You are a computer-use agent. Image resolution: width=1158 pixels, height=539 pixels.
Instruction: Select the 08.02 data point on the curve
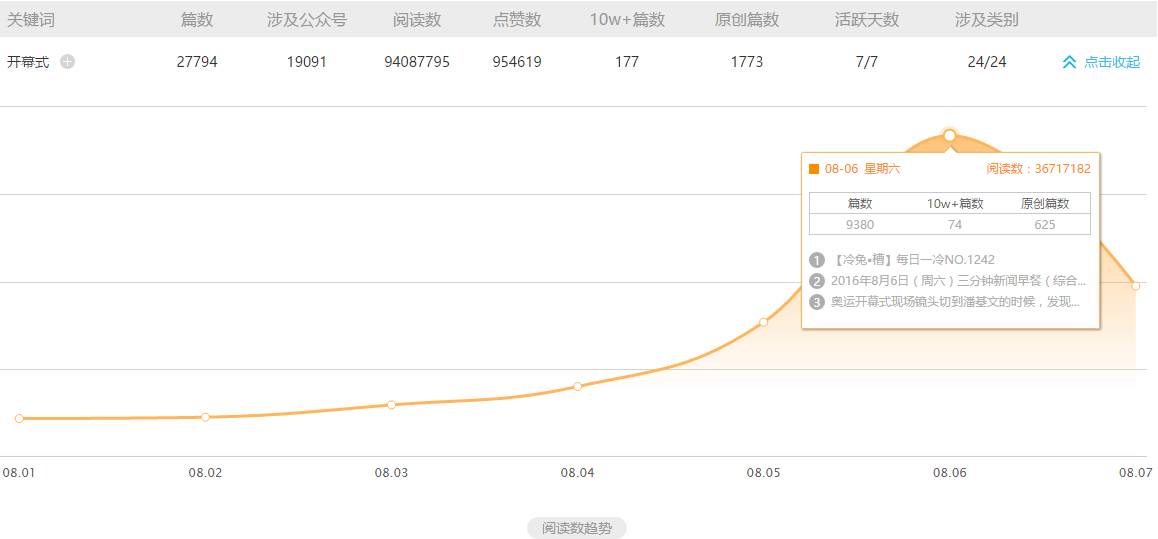coord(205,417)
